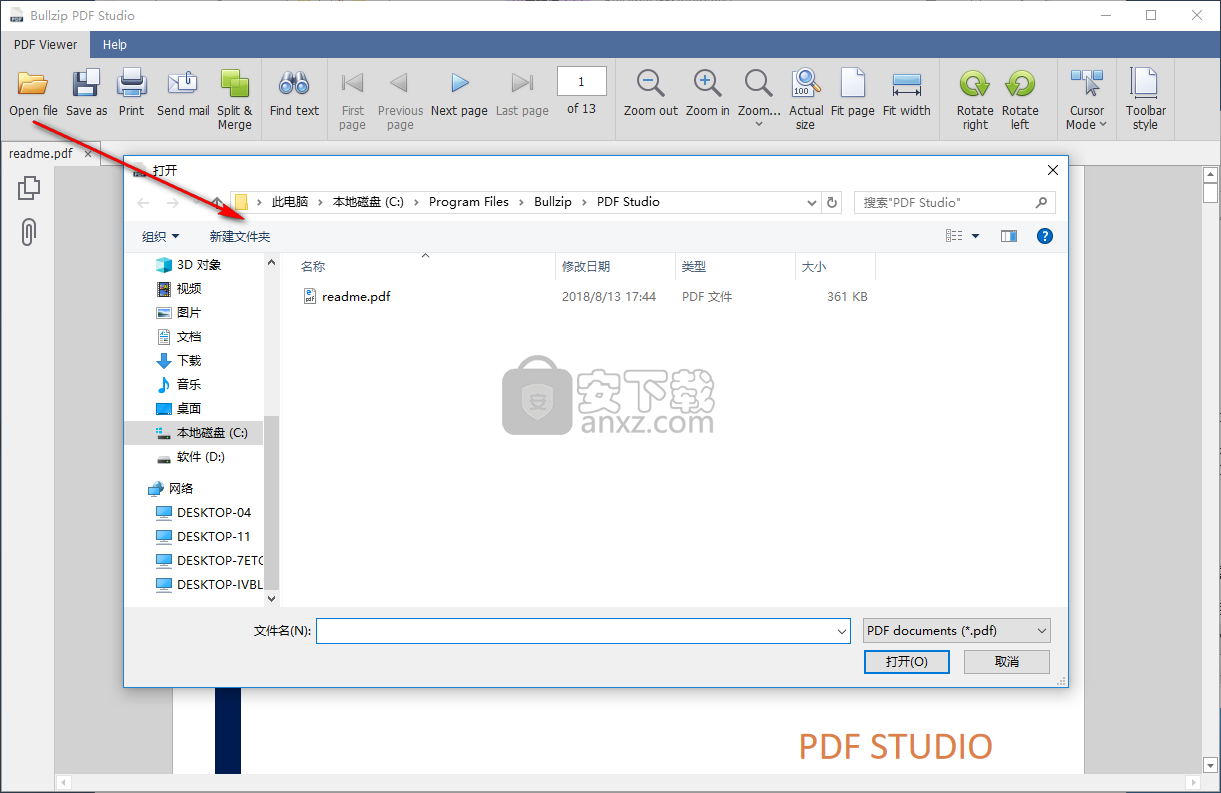The height and width of the screenshot is (793, 1221).
Task: Click the Save as floppy icon
Action: [x=86, y=85]
